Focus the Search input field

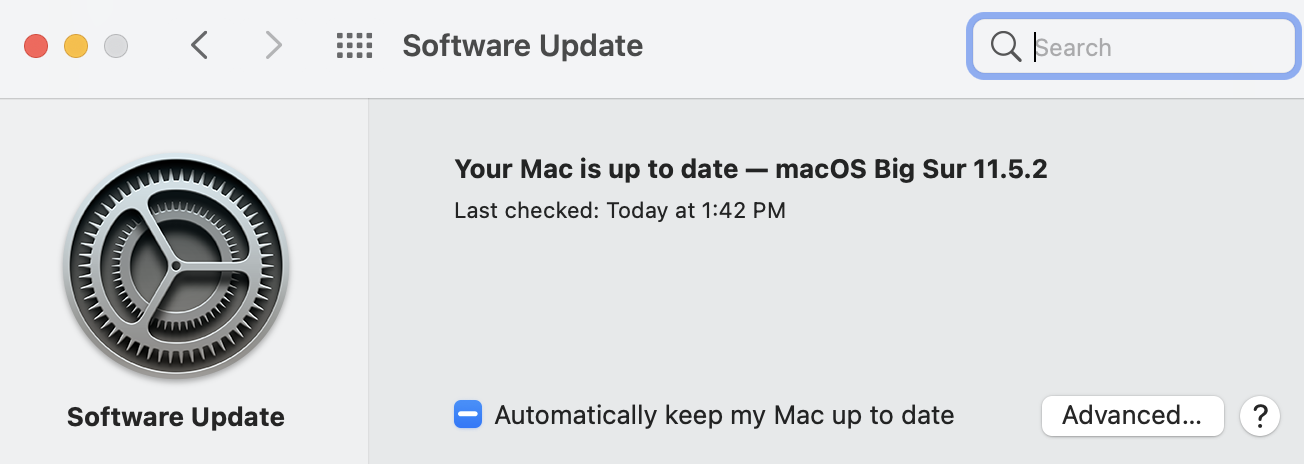point(1150,47)
